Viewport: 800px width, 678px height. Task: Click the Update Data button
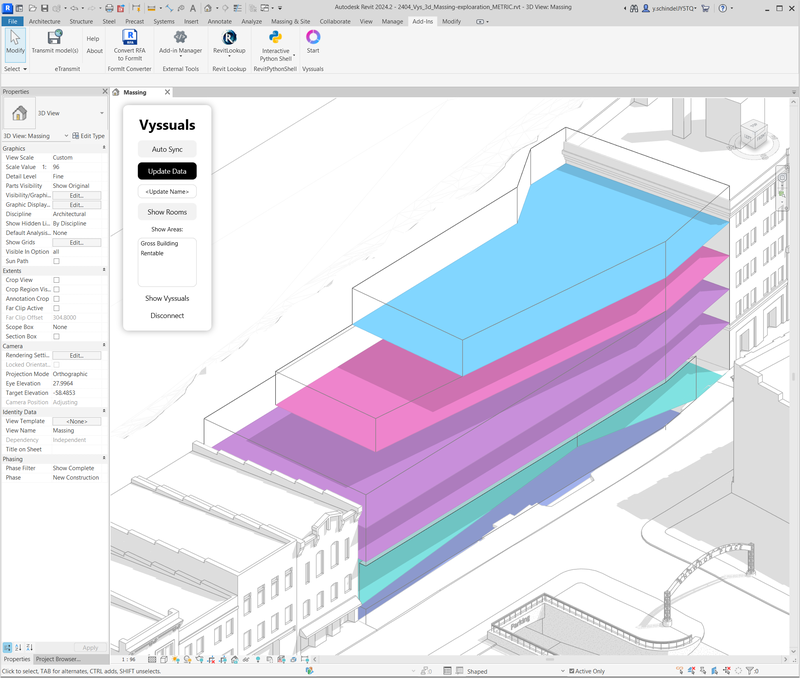pyautogui.click(x=167, y=171)
